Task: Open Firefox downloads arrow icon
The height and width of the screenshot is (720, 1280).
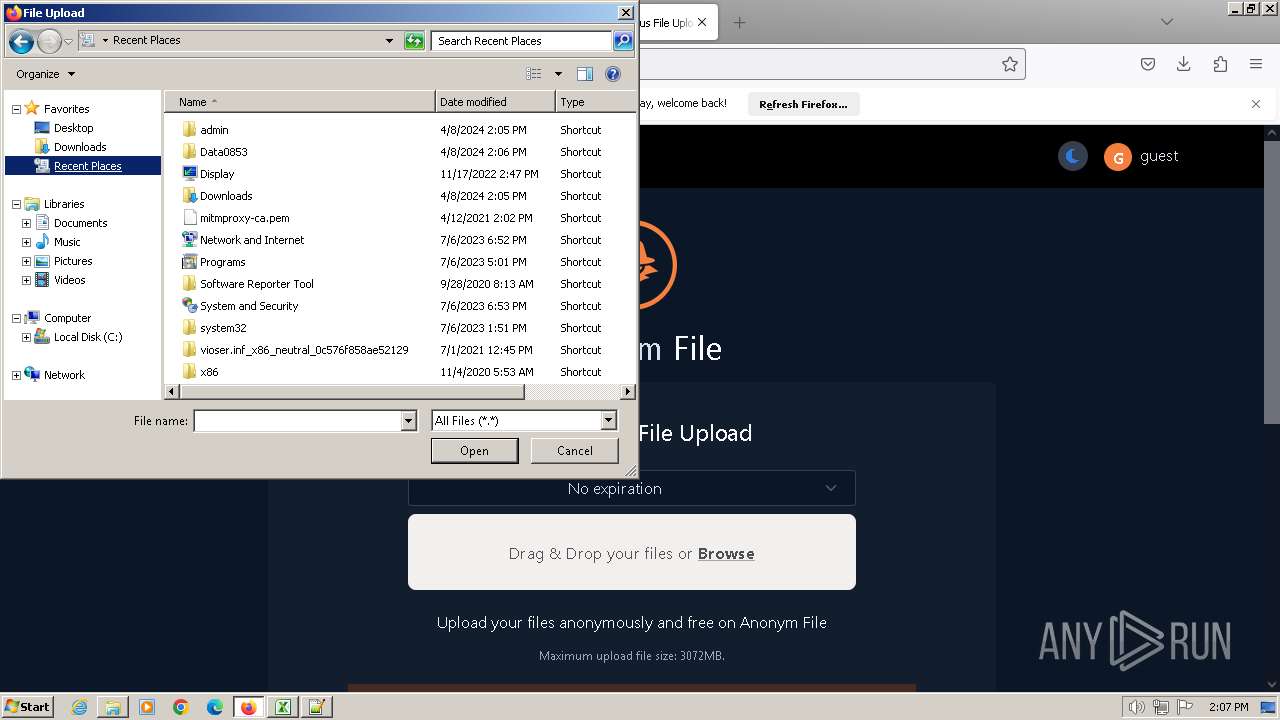Action: click(x=1184, y=64)
